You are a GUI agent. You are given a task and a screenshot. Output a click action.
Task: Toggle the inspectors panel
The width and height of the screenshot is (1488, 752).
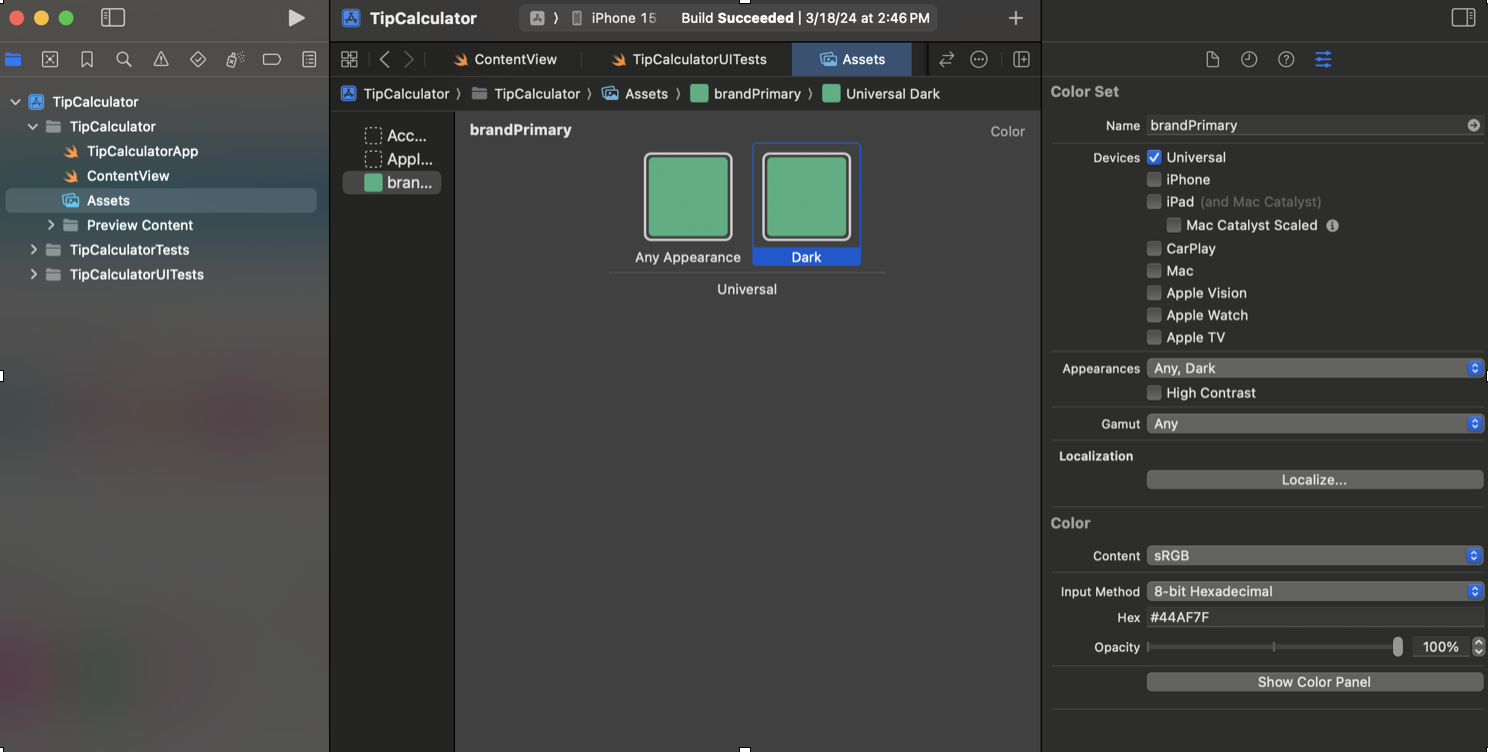1463,18
